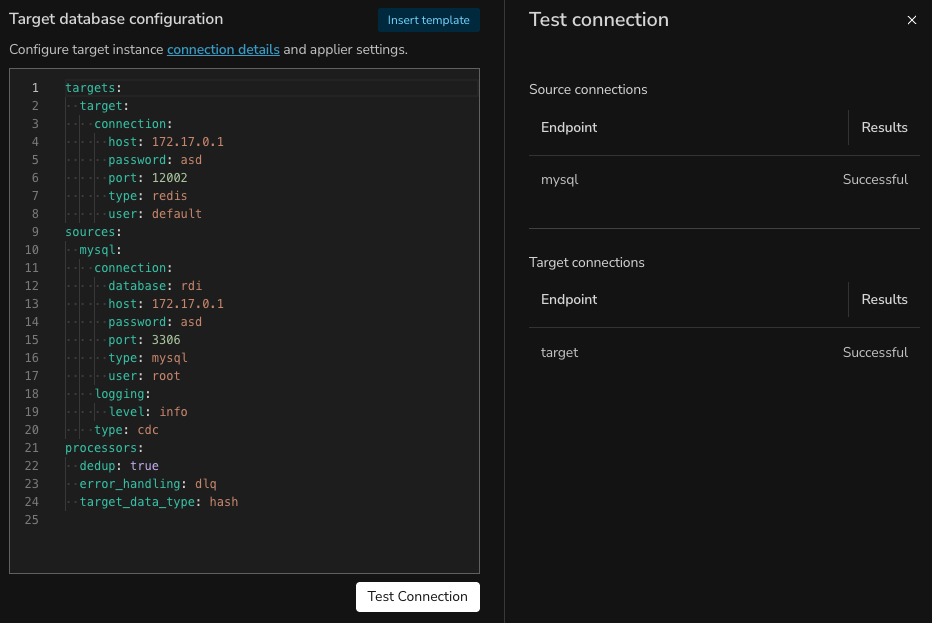Click the user: default line in editor
This screenshot has width=932, height=623.
[x=155, y=214]
